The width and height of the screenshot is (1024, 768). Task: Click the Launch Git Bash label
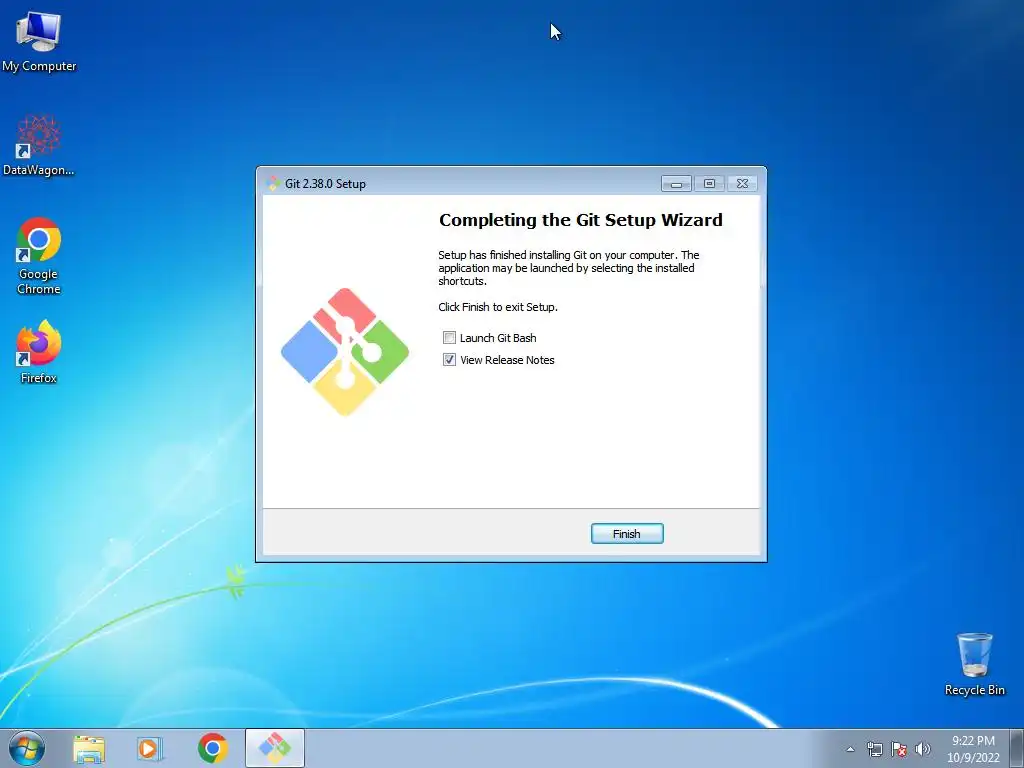(x=498, y=338)
